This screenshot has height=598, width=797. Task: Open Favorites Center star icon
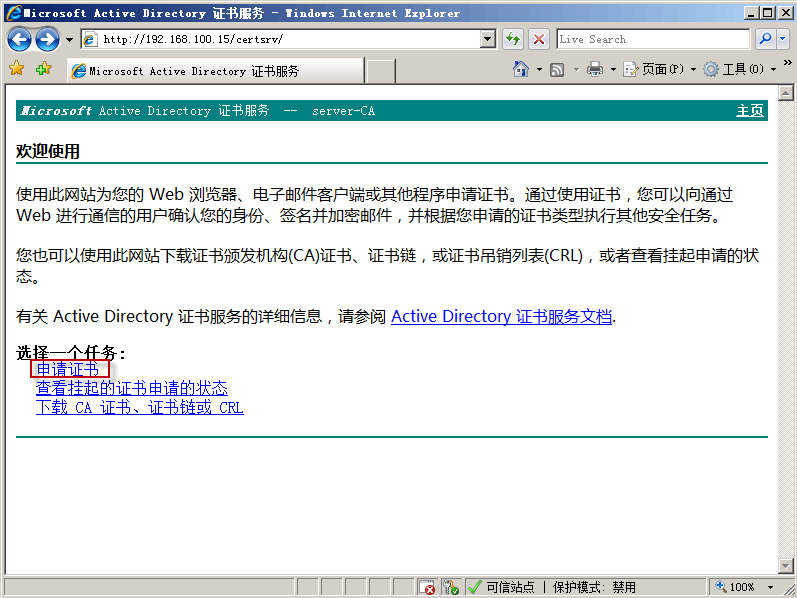(x=16, y=70)
